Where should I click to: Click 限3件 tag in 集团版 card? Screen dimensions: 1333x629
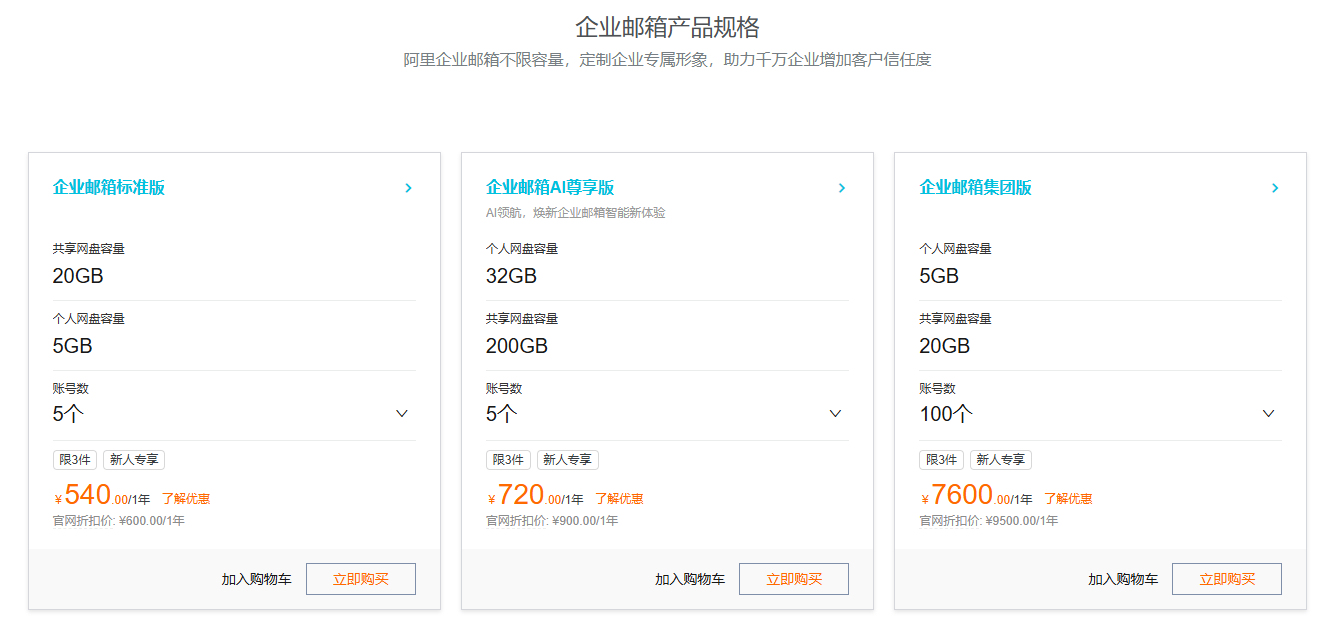[x=941, y=460]
